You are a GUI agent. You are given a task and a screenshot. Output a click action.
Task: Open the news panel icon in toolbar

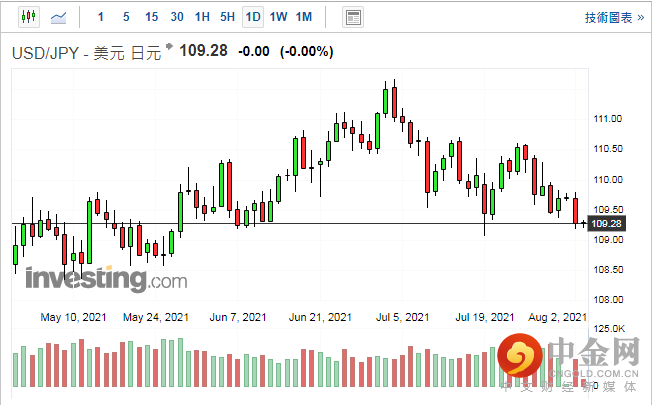353,17
